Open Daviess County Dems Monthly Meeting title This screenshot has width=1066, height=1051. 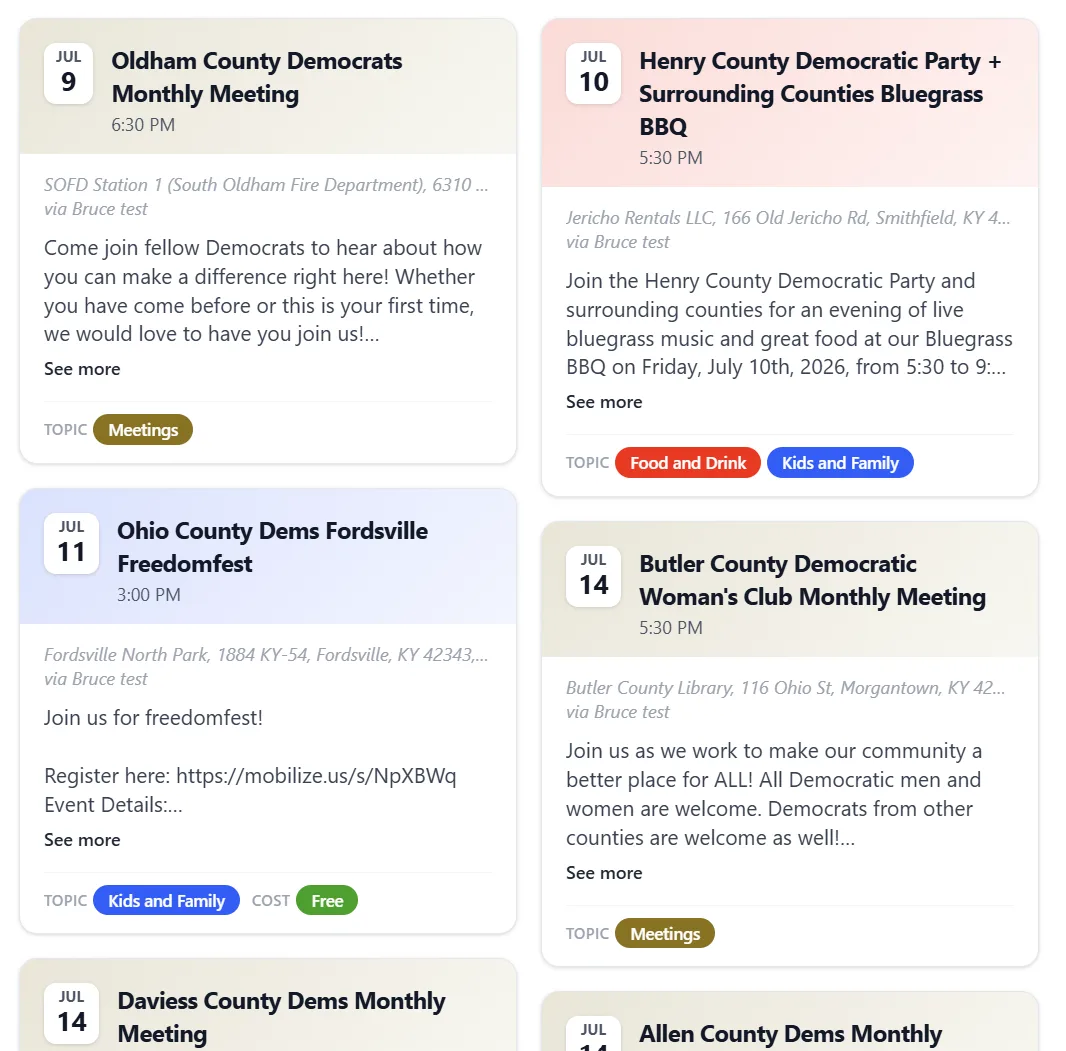point(281,1017)
